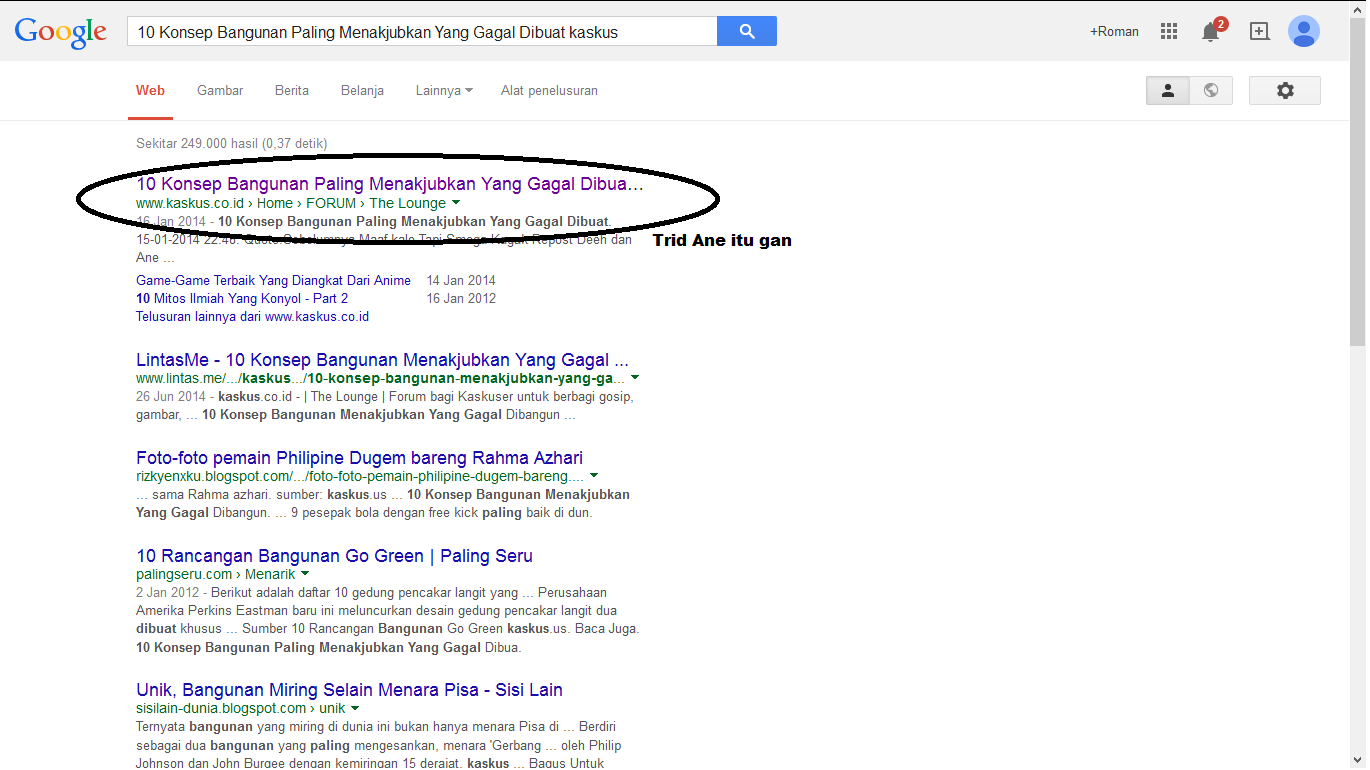Expand the rizkyenxku.blogspot.com dropdown arrow

point(594,476)
